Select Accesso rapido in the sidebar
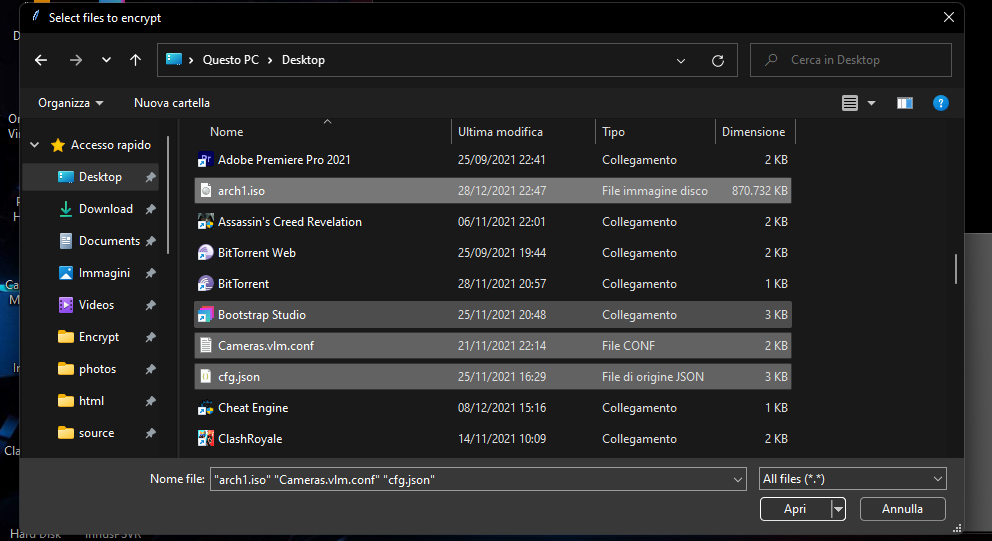This screenshot has height=541, width=992. click(111, 145)
